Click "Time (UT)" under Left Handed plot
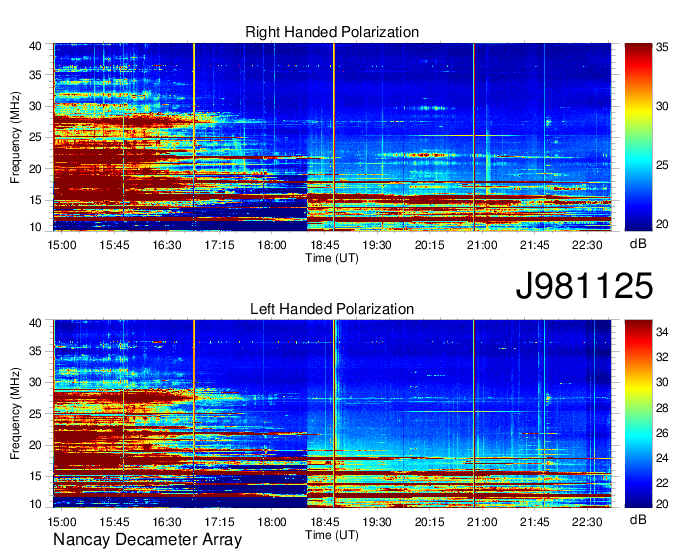The width and height of the screenshot is (680, 552). pyautogui.click(x=332, y=535)
